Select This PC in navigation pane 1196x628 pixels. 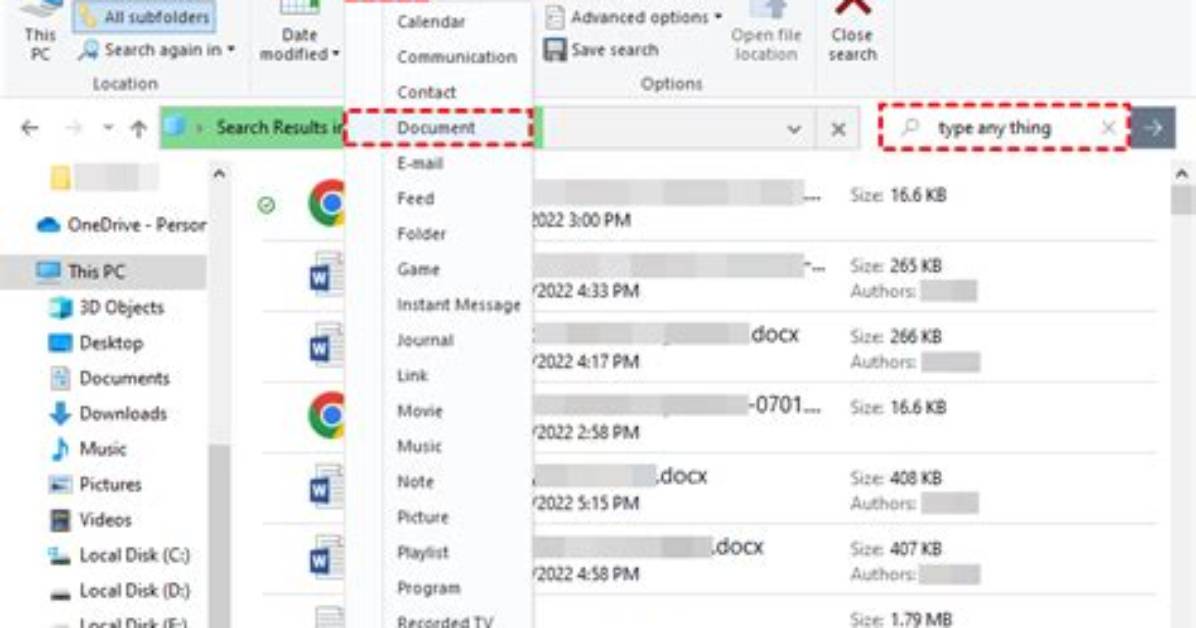click(x=104, y=272)
